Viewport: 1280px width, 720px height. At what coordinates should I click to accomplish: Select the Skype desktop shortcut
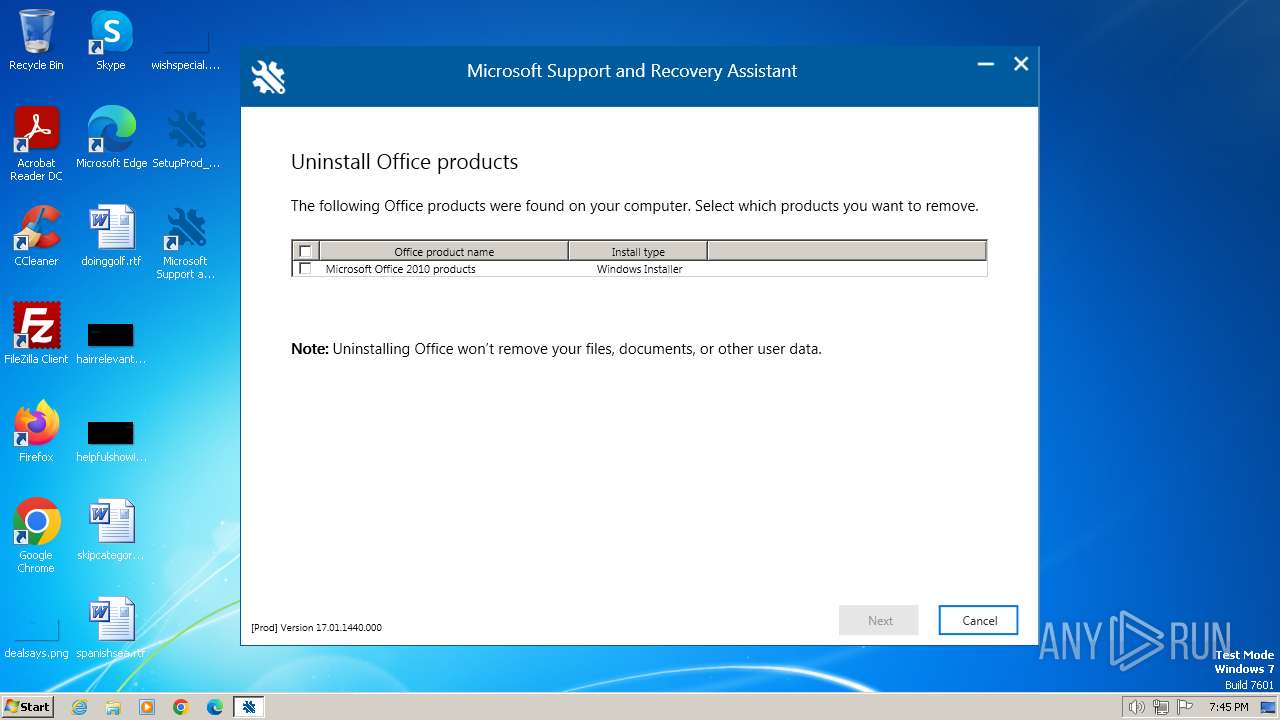click(x=110, y=40)
